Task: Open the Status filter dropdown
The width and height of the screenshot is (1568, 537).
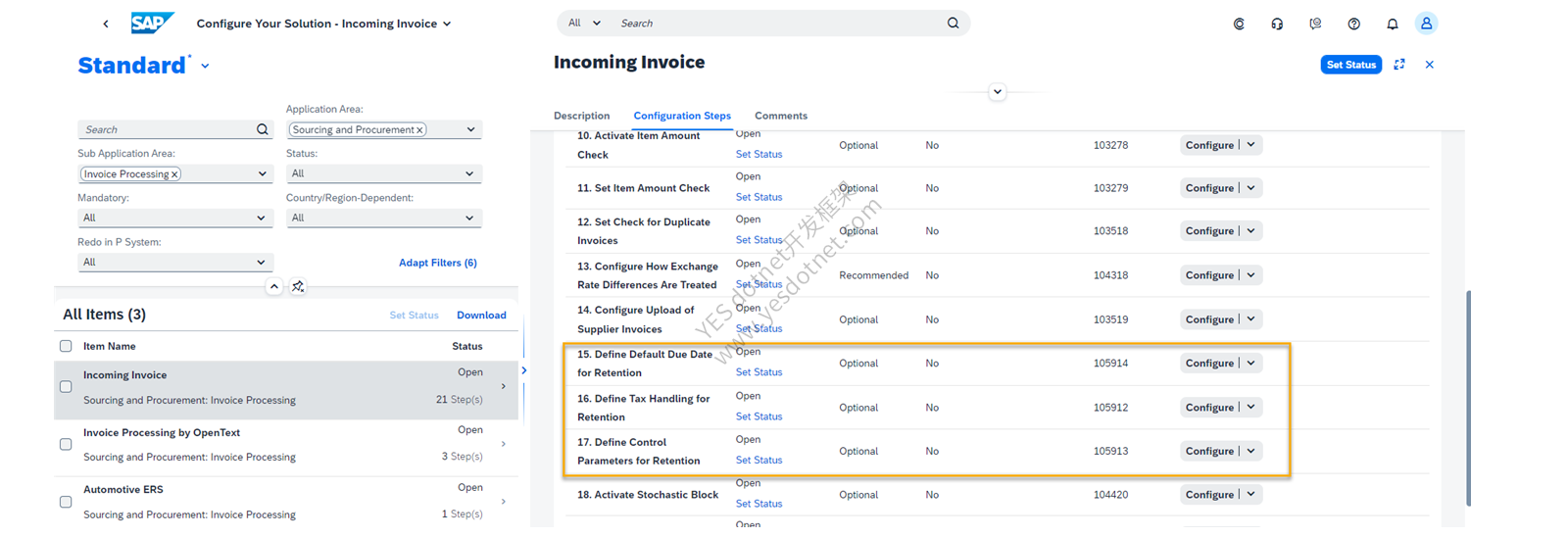Action: pos(383,173)
